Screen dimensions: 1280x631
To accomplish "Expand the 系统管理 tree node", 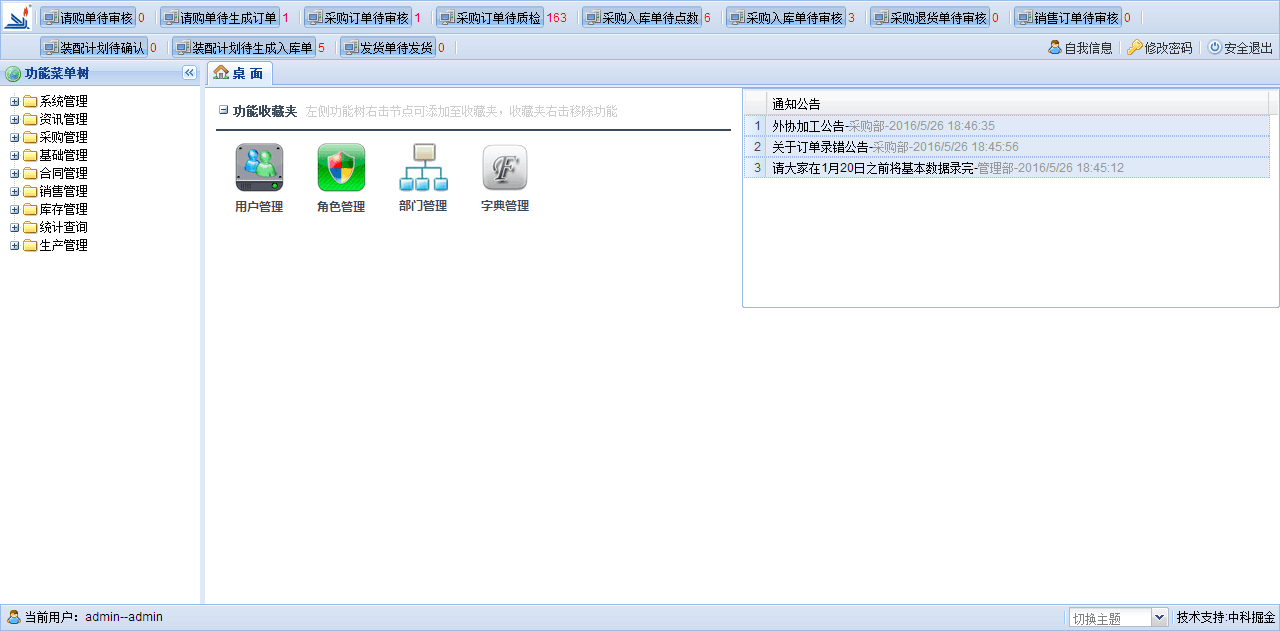I will click(x=15, y=102).
